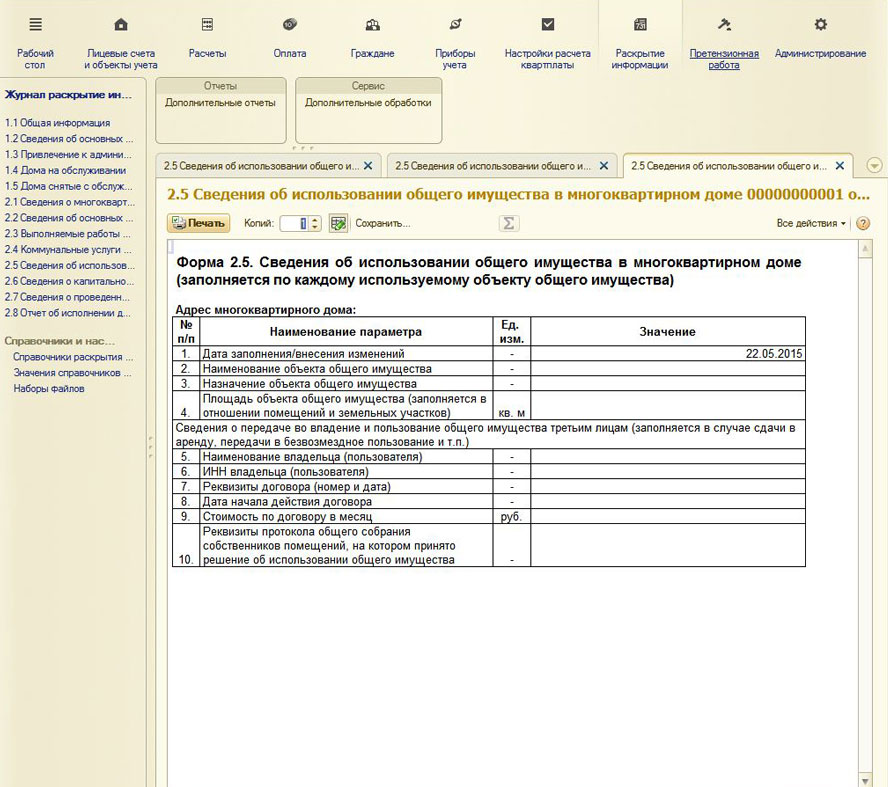
Task: Click the scroll down arrow of report
Action: [865, 779]
